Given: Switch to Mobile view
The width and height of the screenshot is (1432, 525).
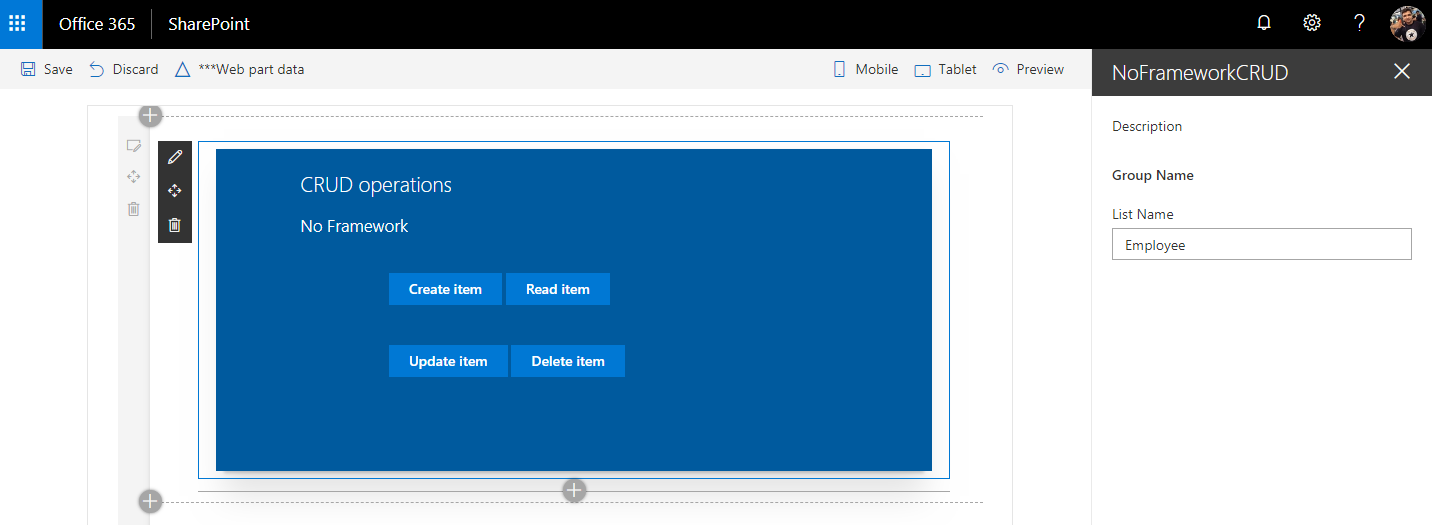Looking at the screenshot, I should click(866, 69).
